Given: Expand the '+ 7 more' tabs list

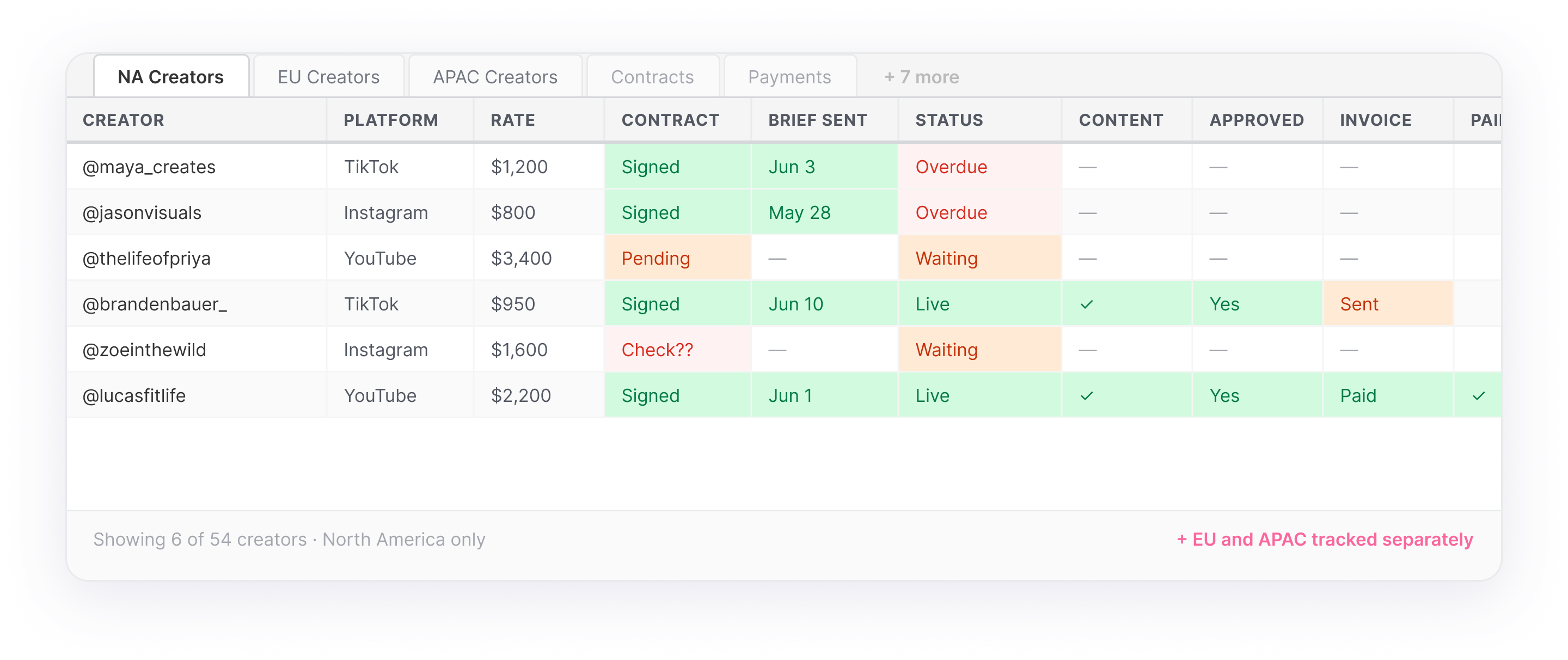Looking at the screenshot, I should tap(922, 77).
